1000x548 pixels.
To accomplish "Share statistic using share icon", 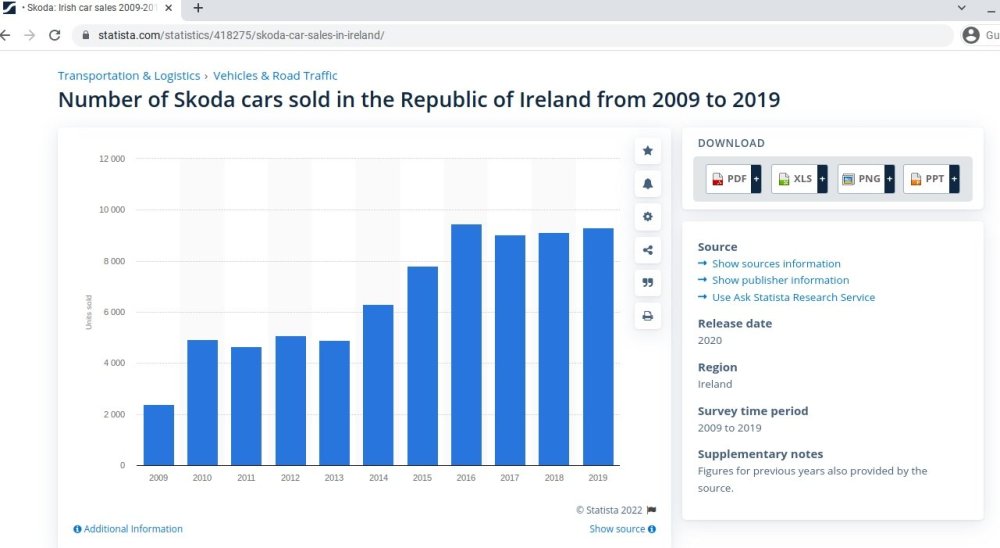I will [647, 250].
